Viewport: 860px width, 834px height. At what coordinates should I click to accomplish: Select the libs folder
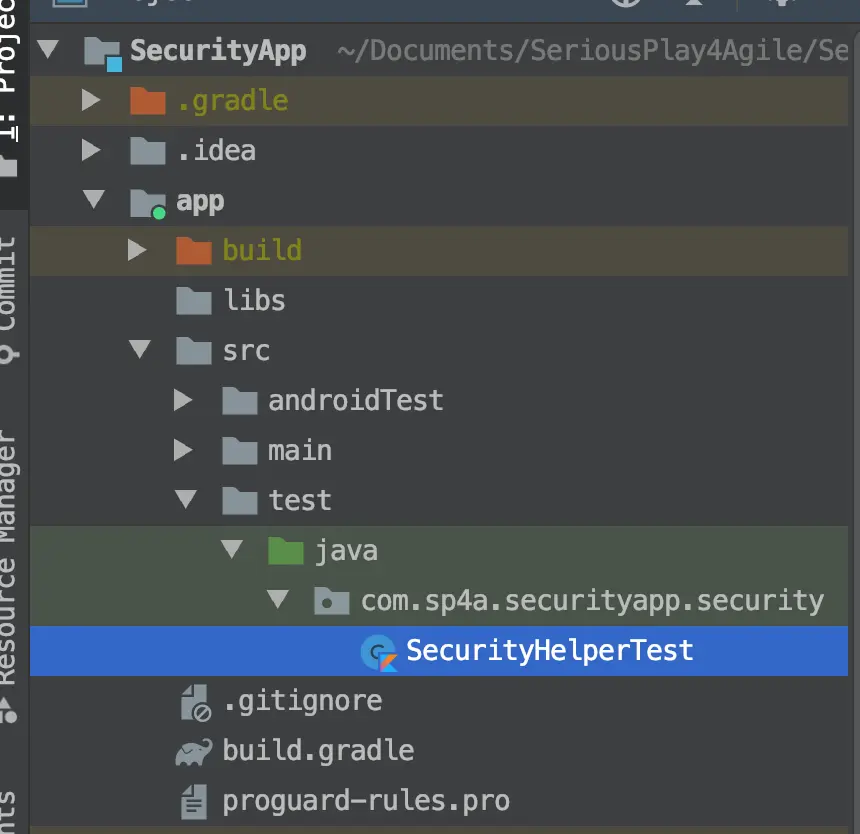click(x=254, y=301)
